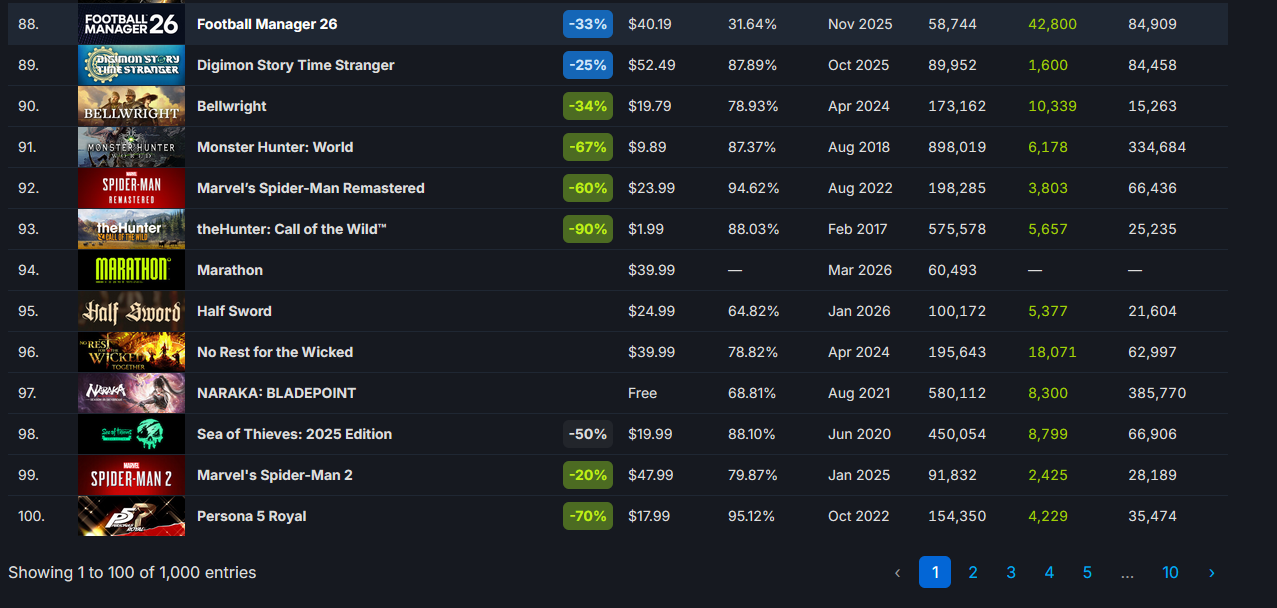Open the Marathon game thumbnail
The height and width of the screenshot is (608, 1277).
tap(131, 270)
